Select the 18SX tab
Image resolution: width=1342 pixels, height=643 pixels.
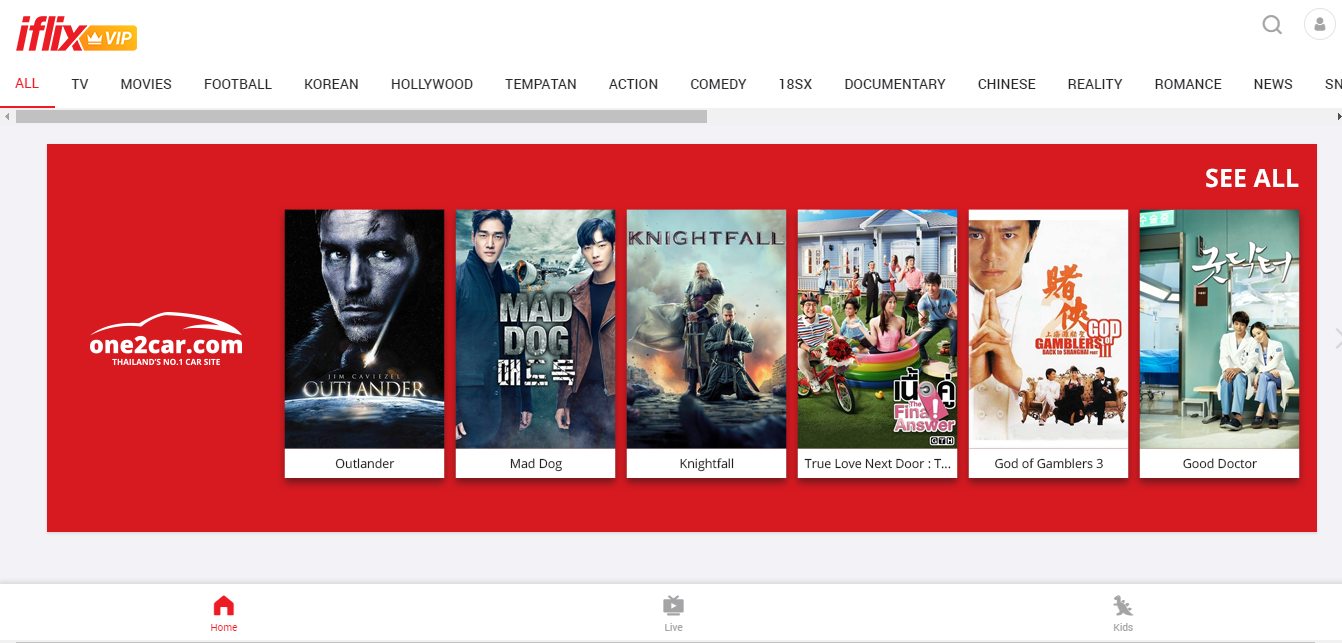tap(795, 84)
